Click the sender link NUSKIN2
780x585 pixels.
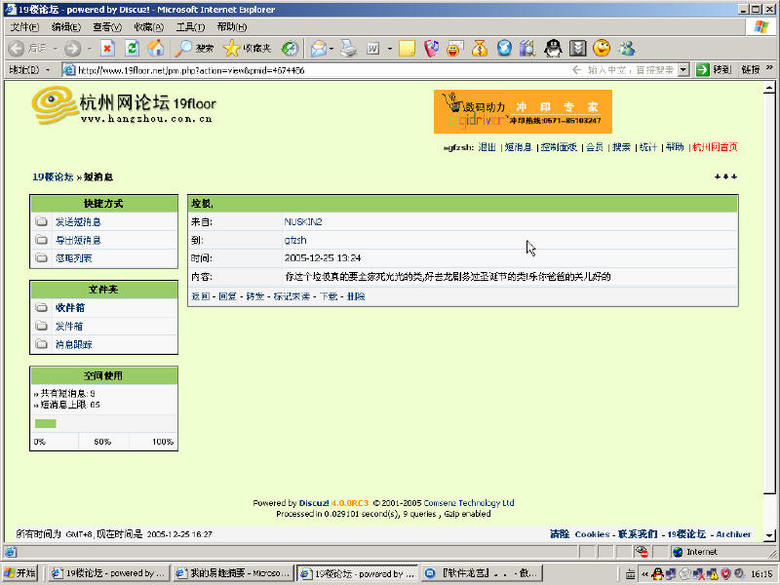coord(303,221)
